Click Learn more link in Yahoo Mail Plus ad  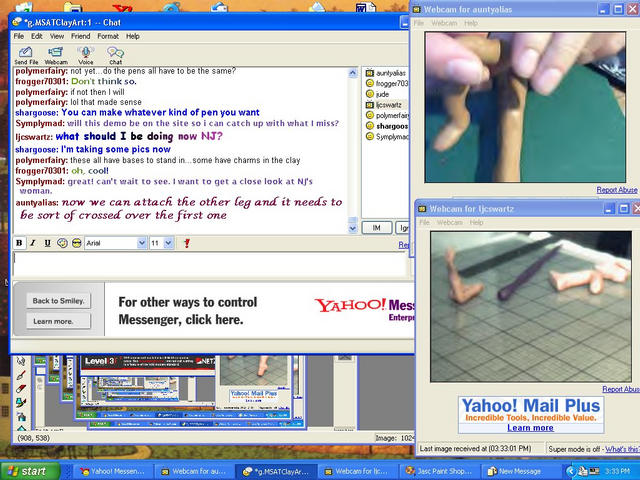coord(530,428)
